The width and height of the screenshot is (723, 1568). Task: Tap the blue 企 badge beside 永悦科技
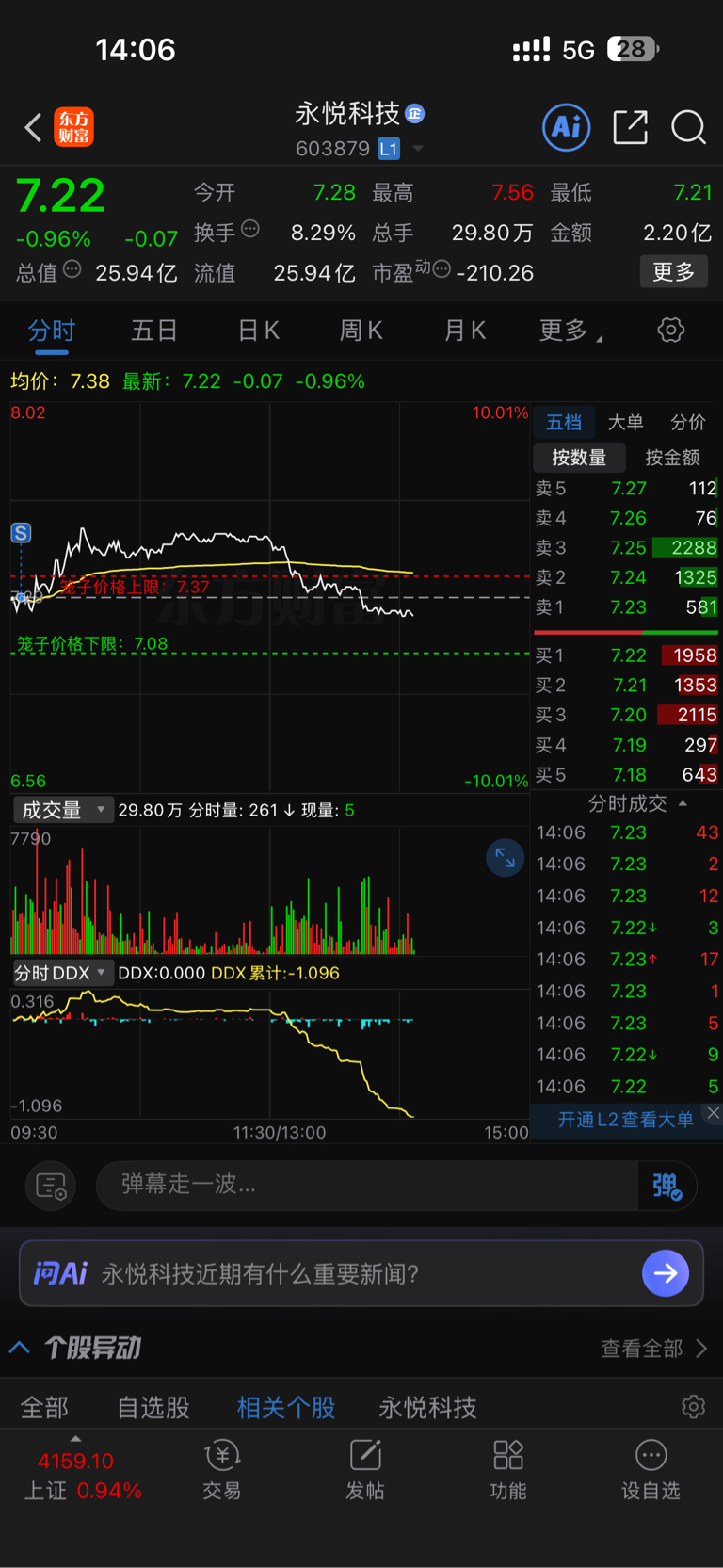click(x=415, y=114)
